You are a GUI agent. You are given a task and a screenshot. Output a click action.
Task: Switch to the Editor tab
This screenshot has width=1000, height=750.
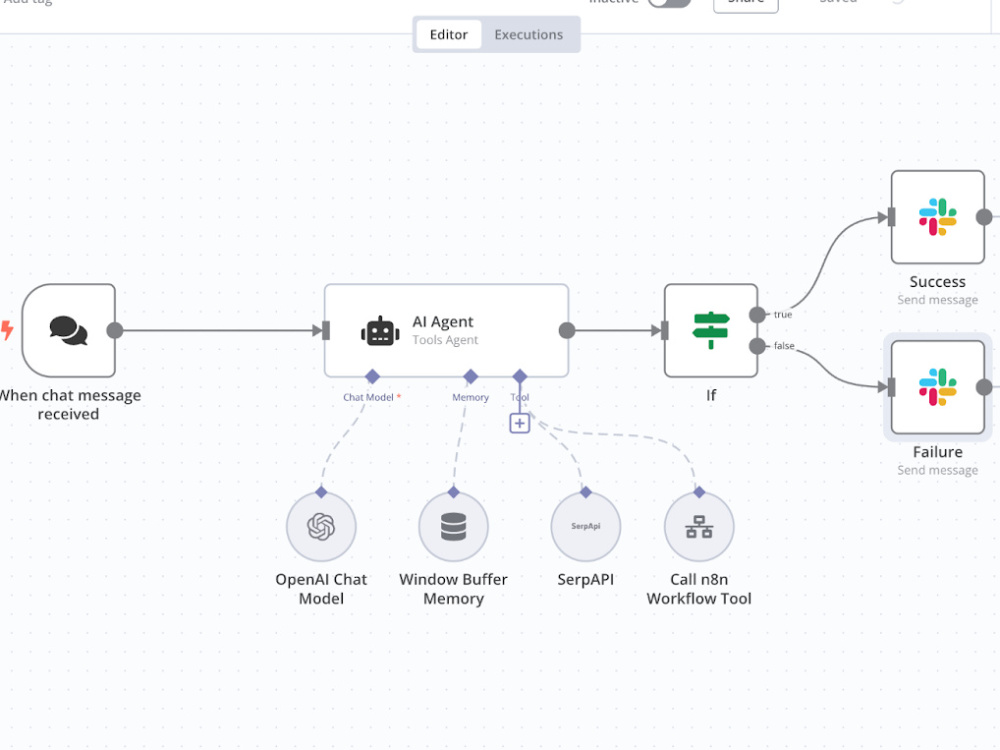click(x=448, y=34)
